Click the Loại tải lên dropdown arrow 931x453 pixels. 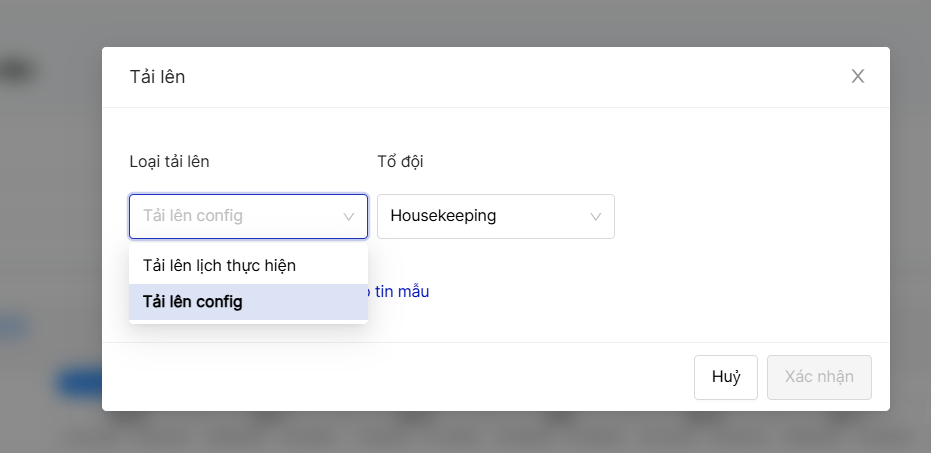pos(349,216)
